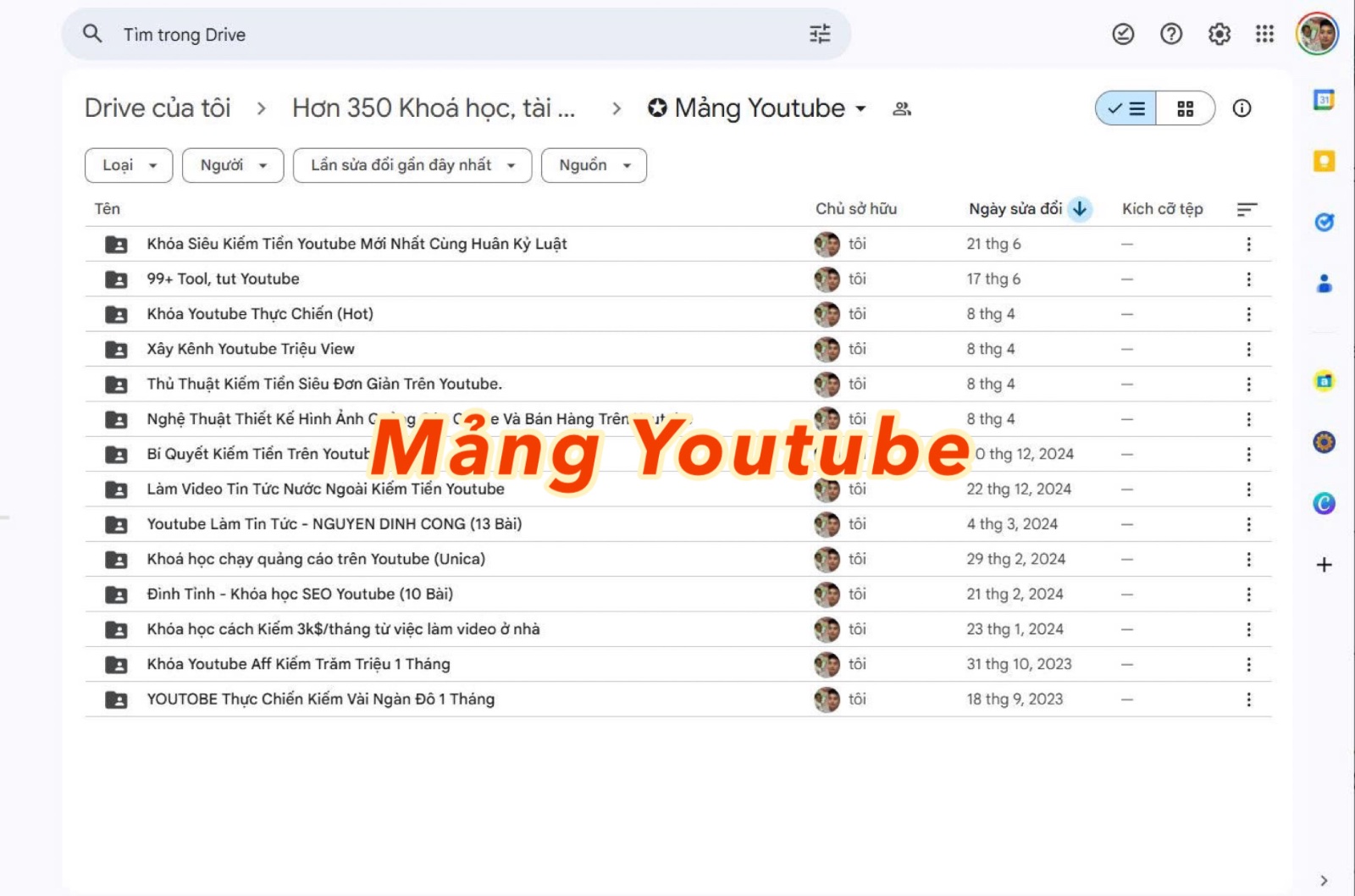Open Mảng Youtube folder dropdown menu

(860, 108)
